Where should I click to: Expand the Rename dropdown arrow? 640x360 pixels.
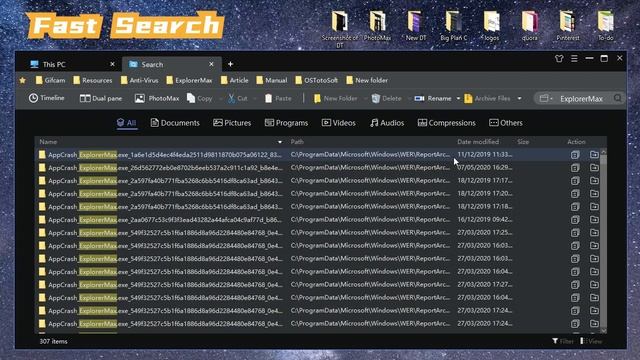[x=458, y=98]
